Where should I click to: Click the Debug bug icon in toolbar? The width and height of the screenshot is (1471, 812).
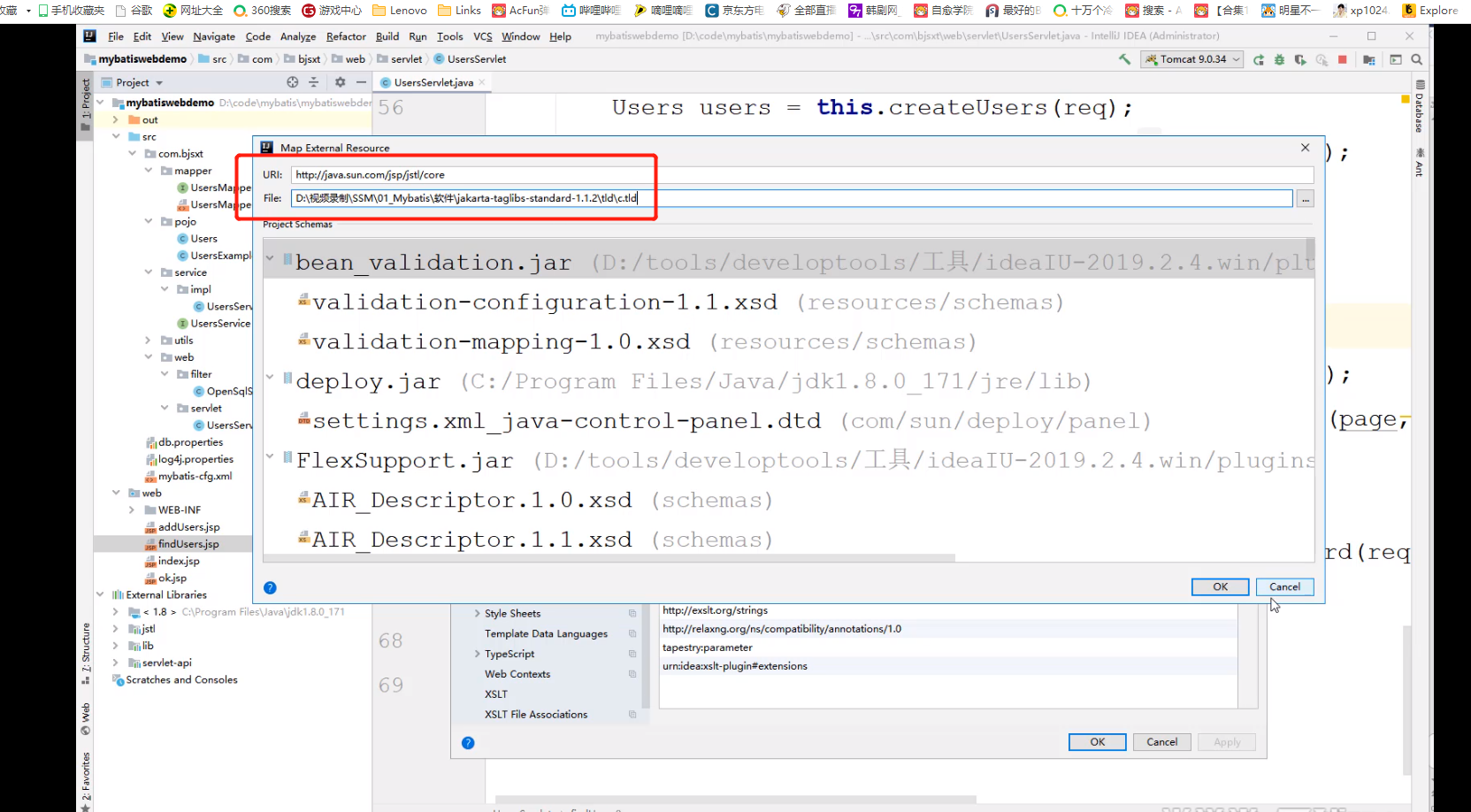[x=1279, y=59]
